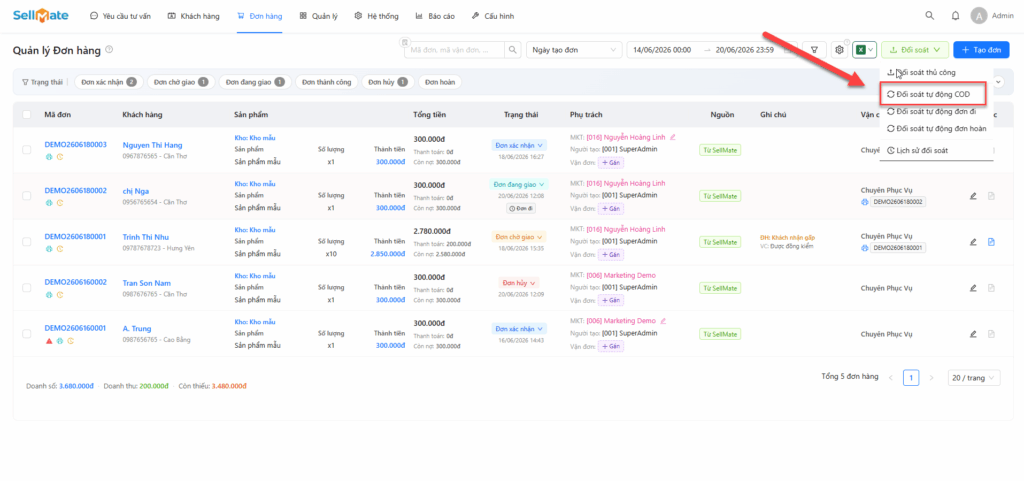Select all orders with header checkbox
The width and height of the screenshot is (1024, 481).
[27, 114]
